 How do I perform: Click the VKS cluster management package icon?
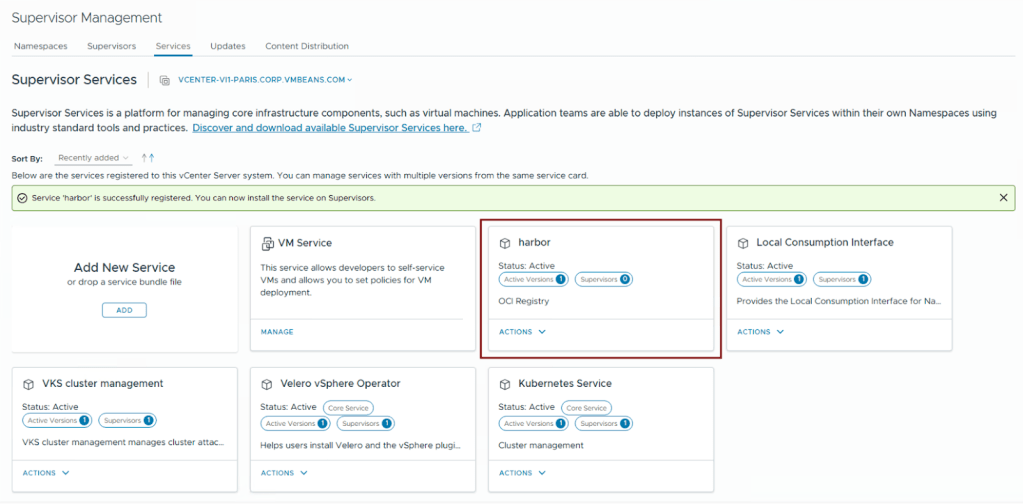29,384
